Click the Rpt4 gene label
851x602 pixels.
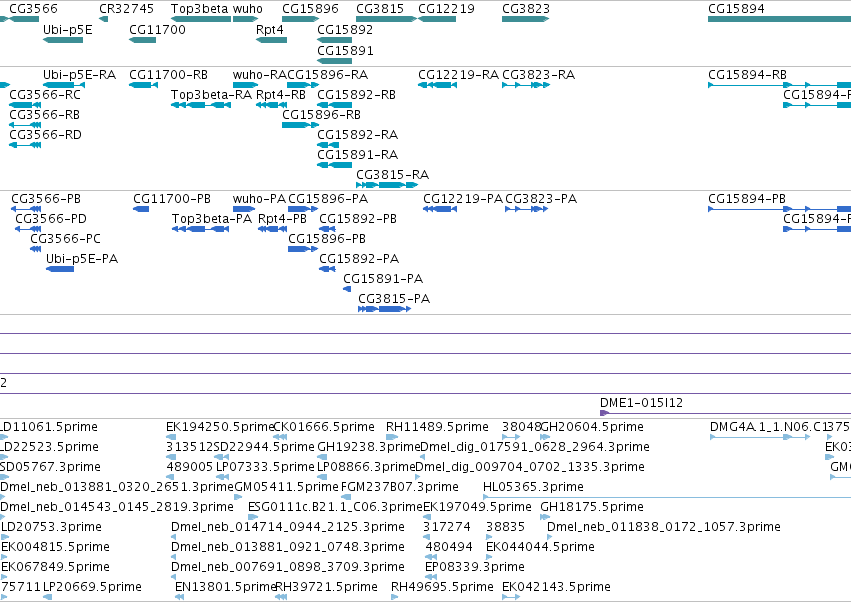coord(270,30)
